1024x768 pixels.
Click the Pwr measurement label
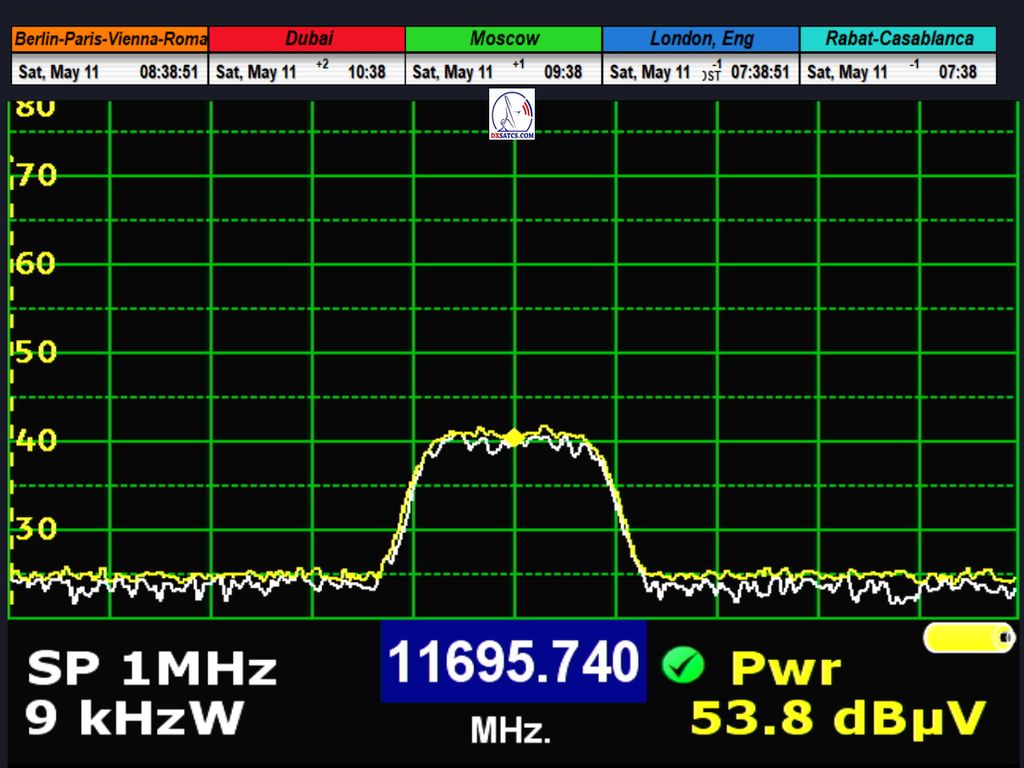click(785, 668)
